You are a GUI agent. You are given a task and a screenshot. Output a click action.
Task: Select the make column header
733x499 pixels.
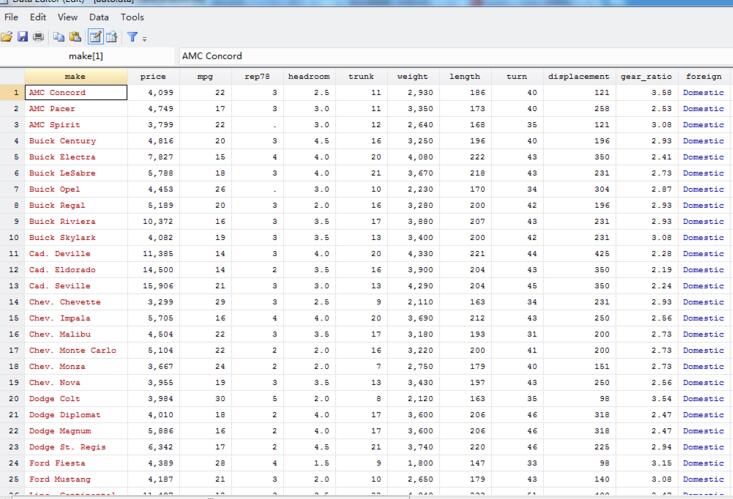(76, 76)
